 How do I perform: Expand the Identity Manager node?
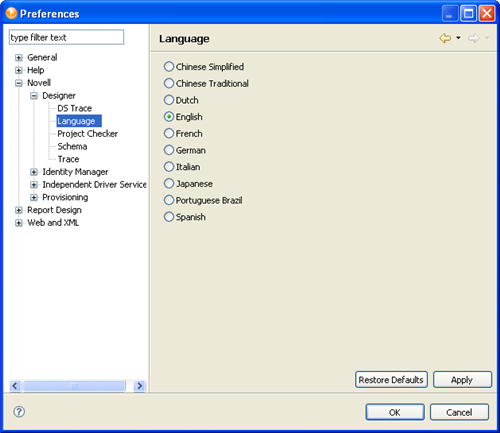click(34, 172)
